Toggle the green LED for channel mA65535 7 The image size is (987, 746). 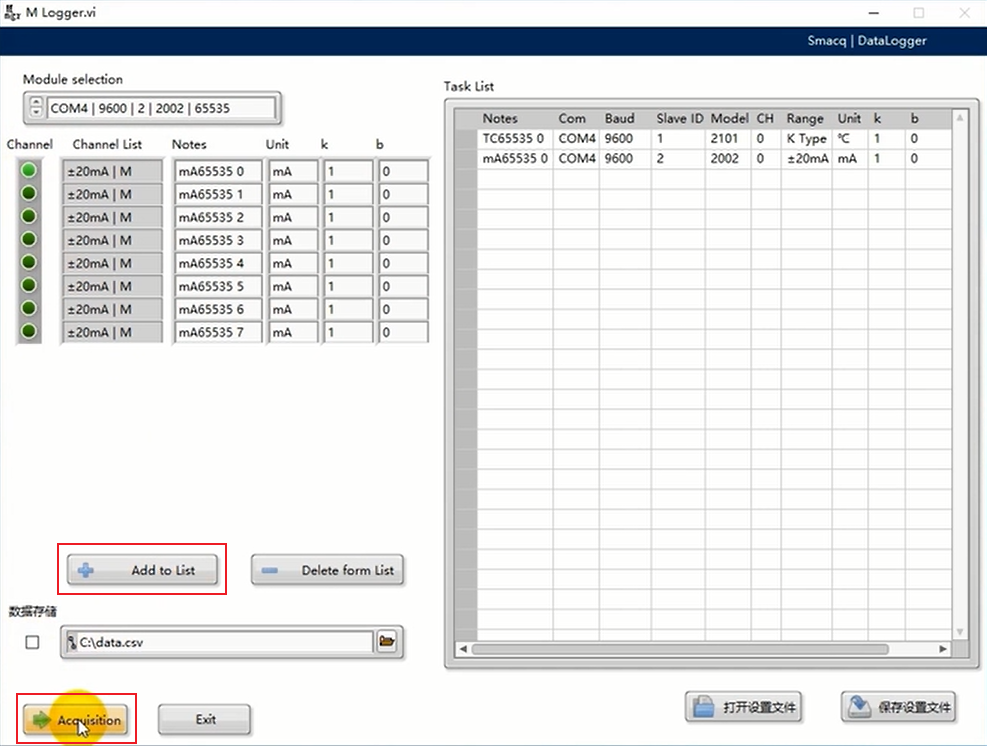[29, 332]
